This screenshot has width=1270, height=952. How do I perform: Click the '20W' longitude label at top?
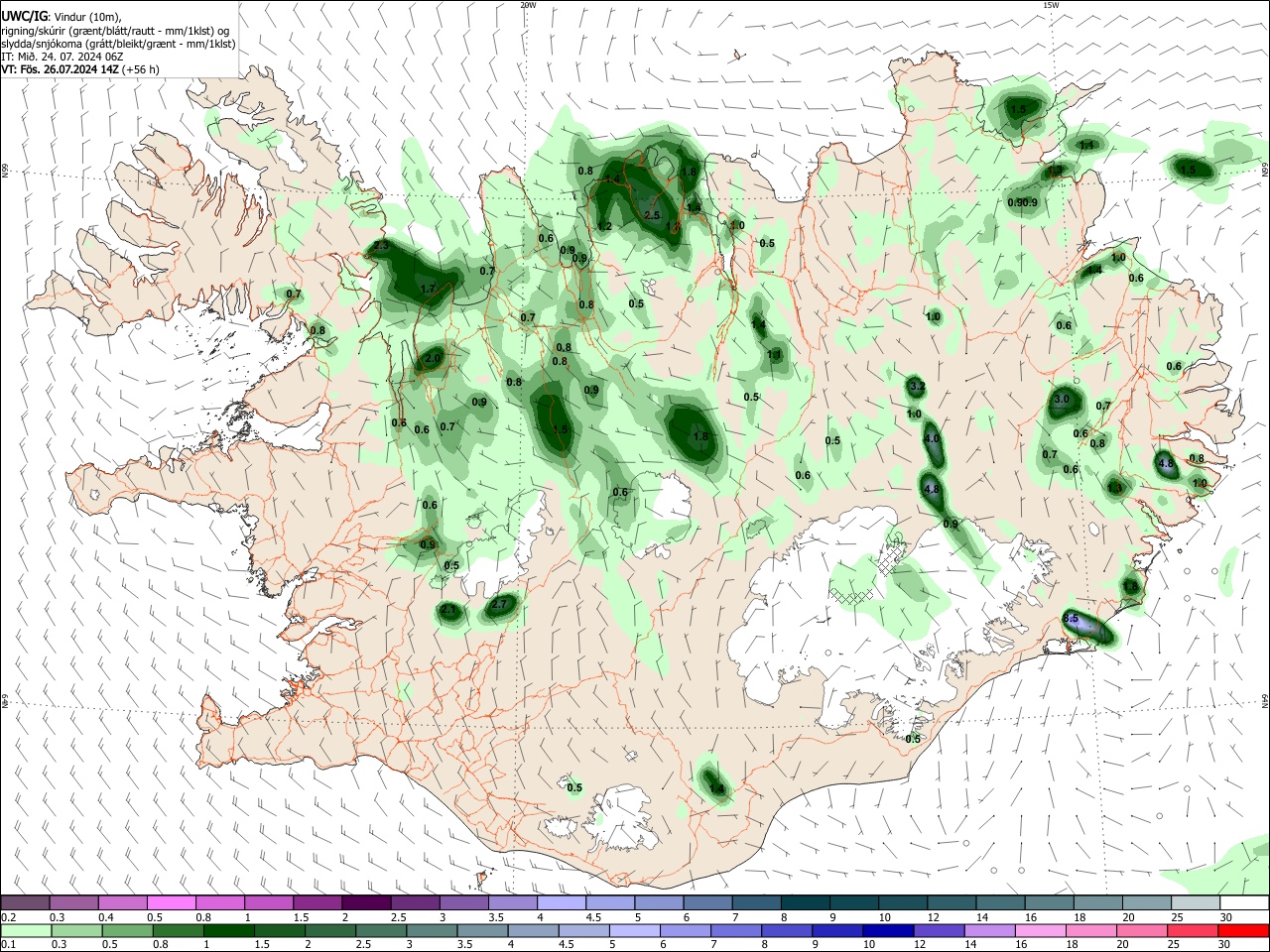pyautogui.click(x=528, y=5)
